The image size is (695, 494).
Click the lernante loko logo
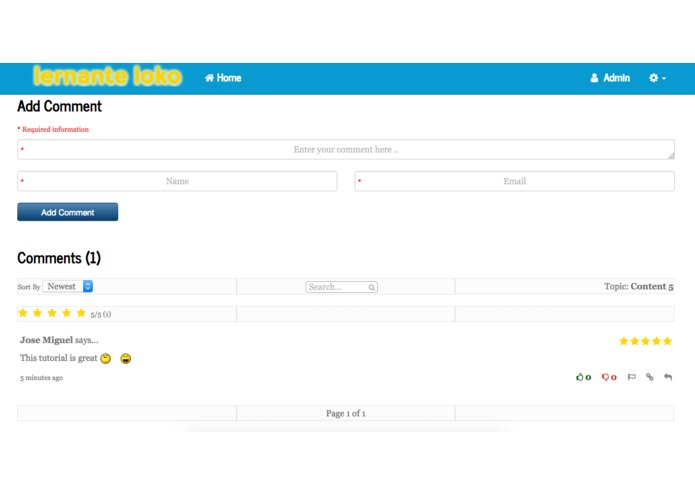pyautogui.click(x=107, y=76)
